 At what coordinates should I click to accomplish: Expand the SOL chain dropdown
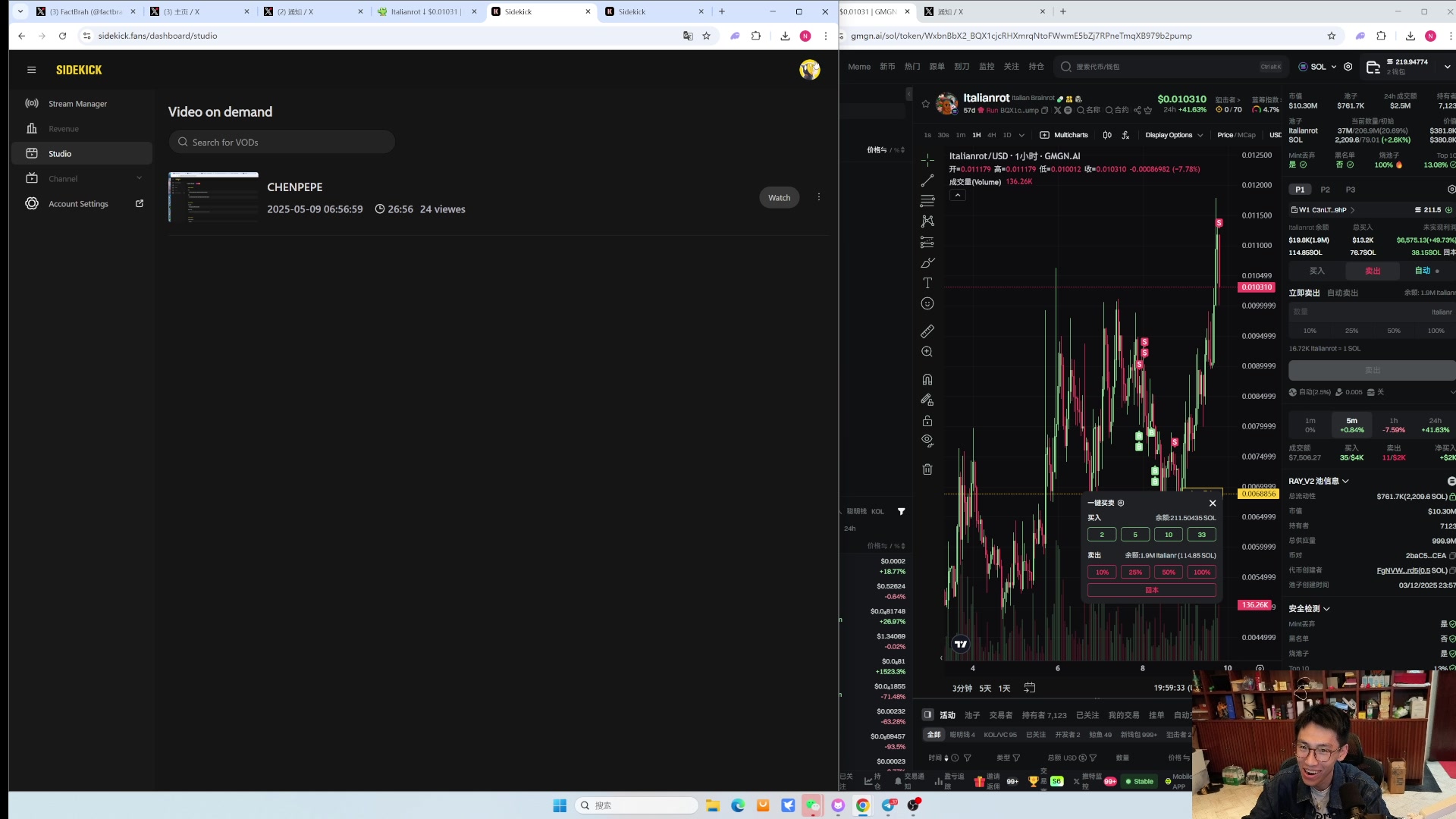(x=1318, y=67)
